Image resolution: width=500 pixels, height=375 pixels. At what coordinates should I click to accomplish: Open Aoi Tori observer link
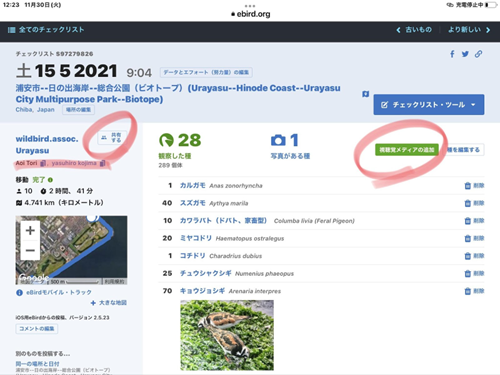pos(26,163)
